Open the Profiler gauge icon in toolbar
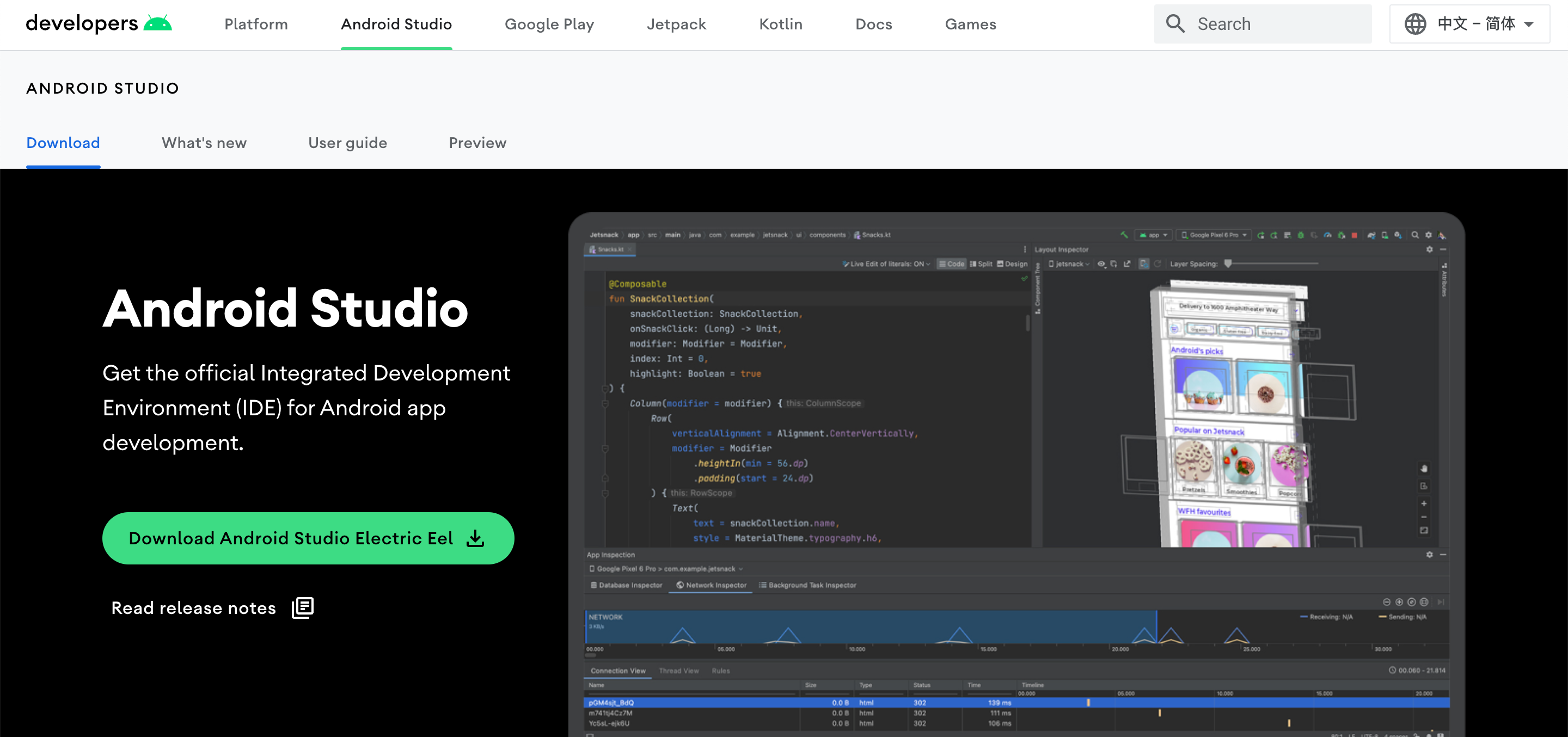Image resolution: width=1568 pixels, height=737 pixels. [x=1327, y=236]
